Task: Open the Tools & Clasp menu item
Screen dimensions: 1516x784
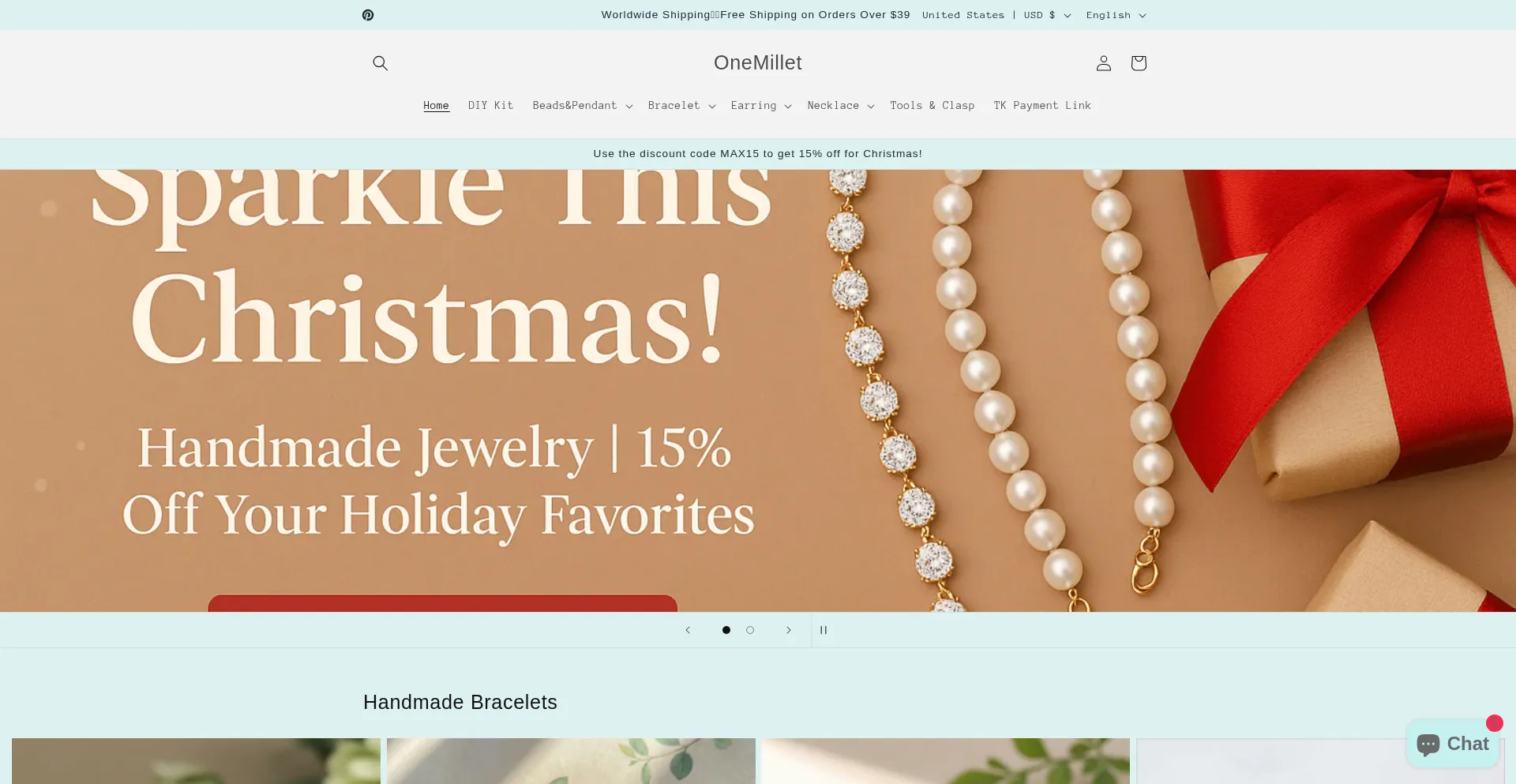Action: (932, 106)
